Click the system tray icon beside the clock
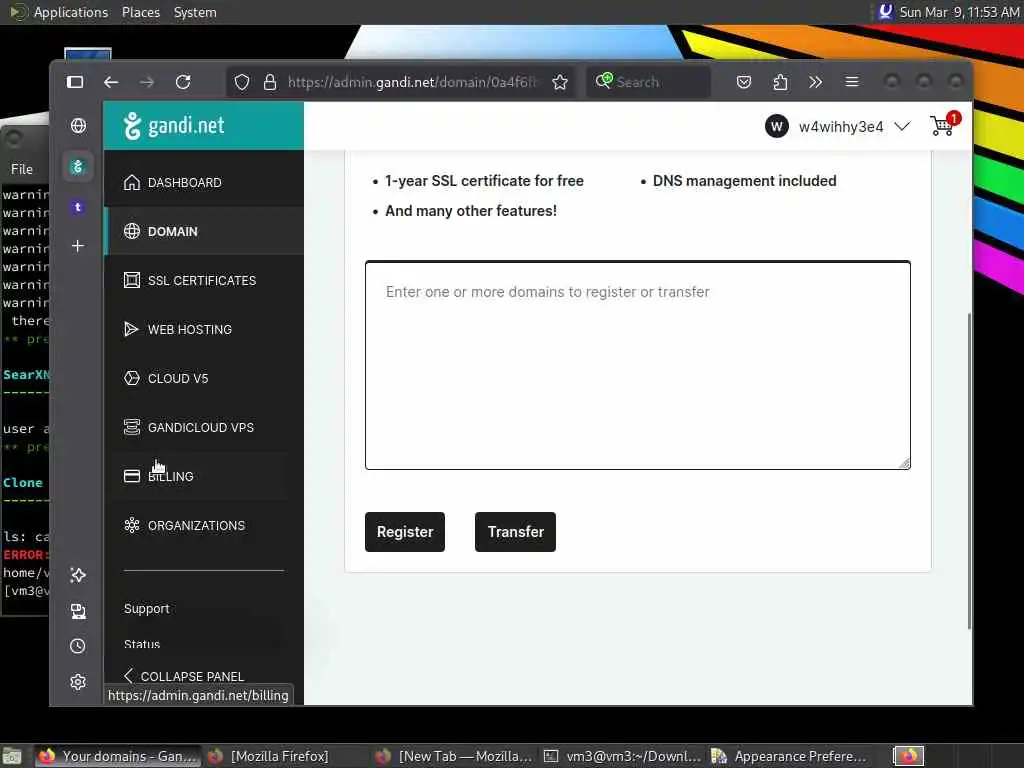This screenshot has width=1024, height=768. 886,12
